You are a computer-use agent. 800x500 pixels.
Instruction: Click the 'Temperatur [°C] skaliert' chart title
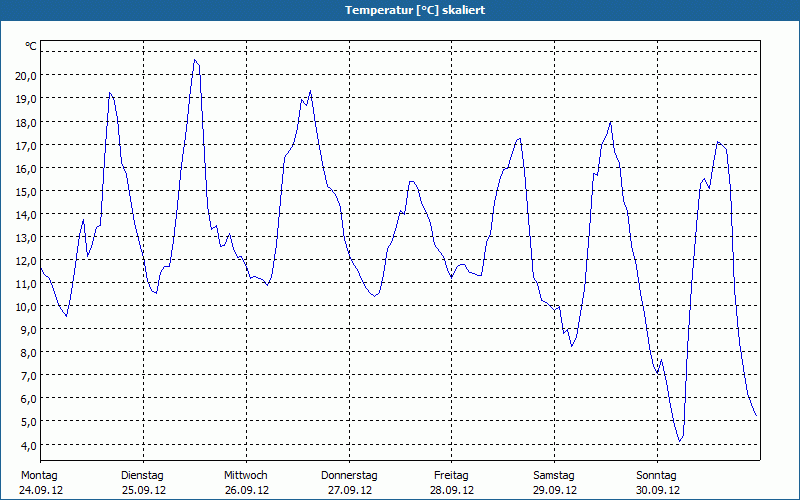[415, 10]
